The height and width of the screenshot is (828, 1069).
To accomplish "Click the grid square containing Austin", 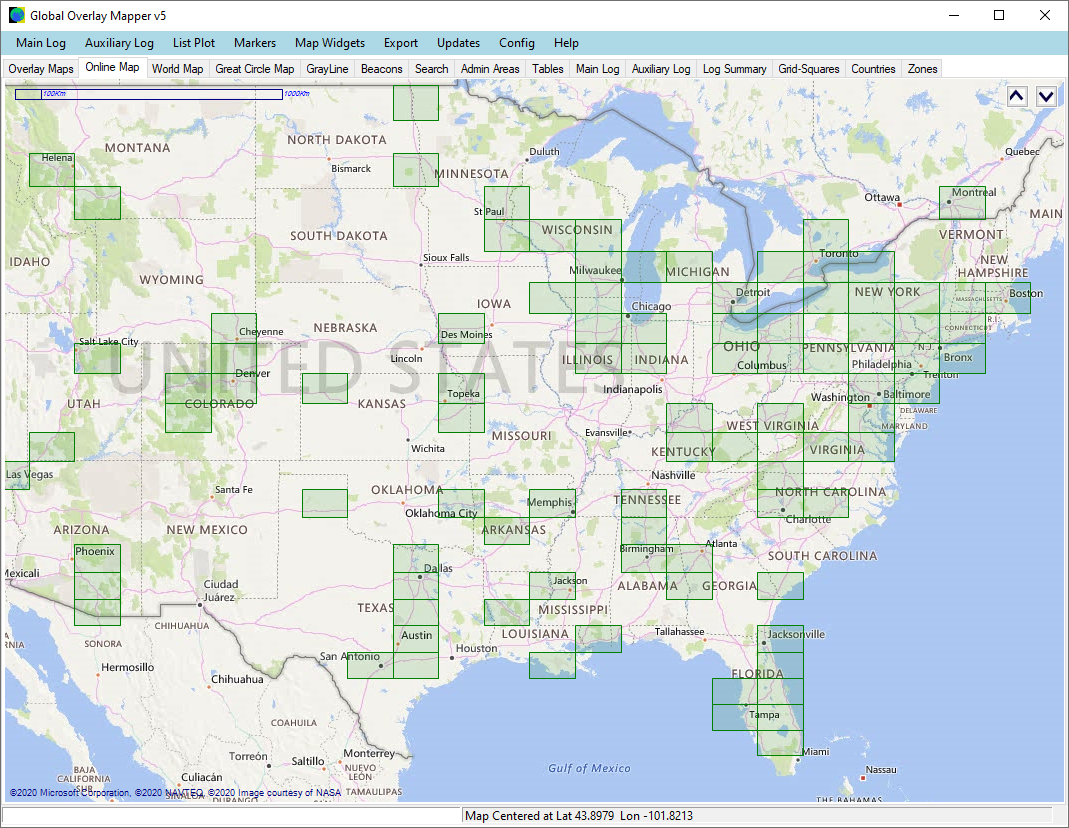I will pyautogui.click(x=416, y=639).
